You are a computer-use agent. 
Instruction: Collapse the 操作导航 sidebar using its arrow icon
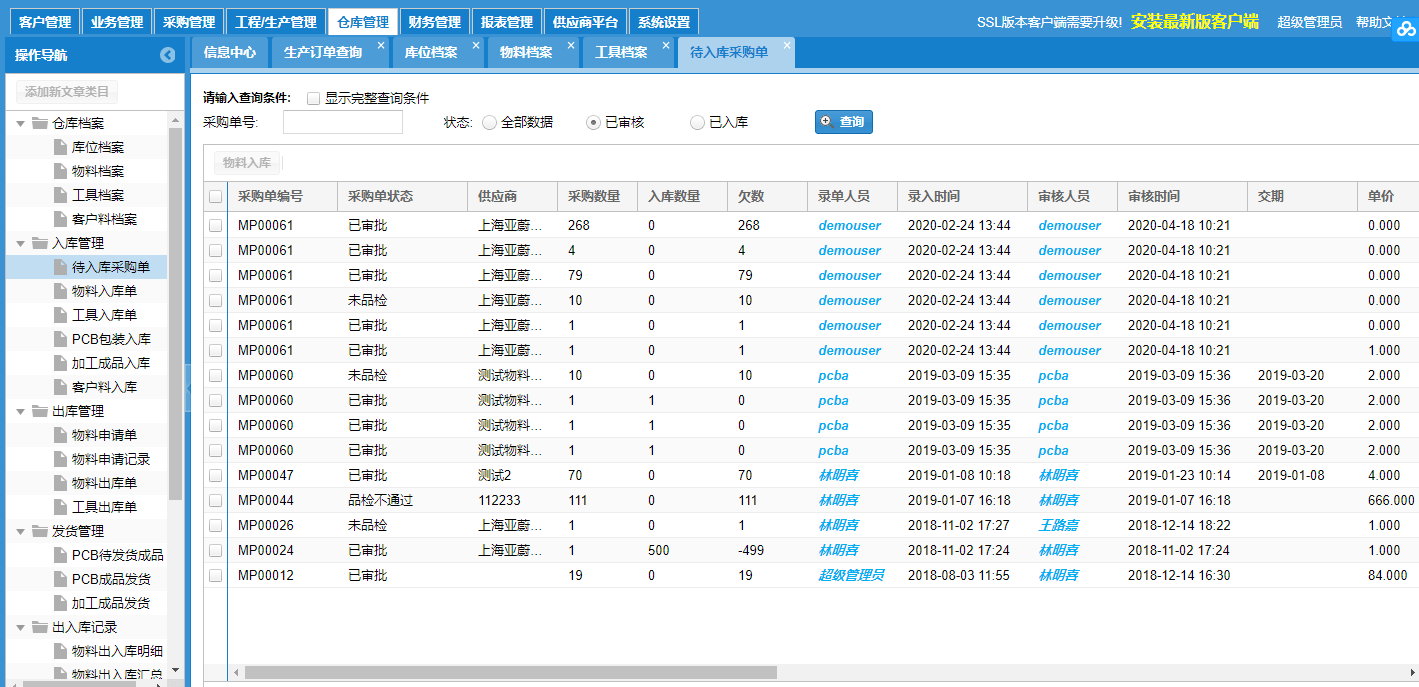[x=168, y=56]
